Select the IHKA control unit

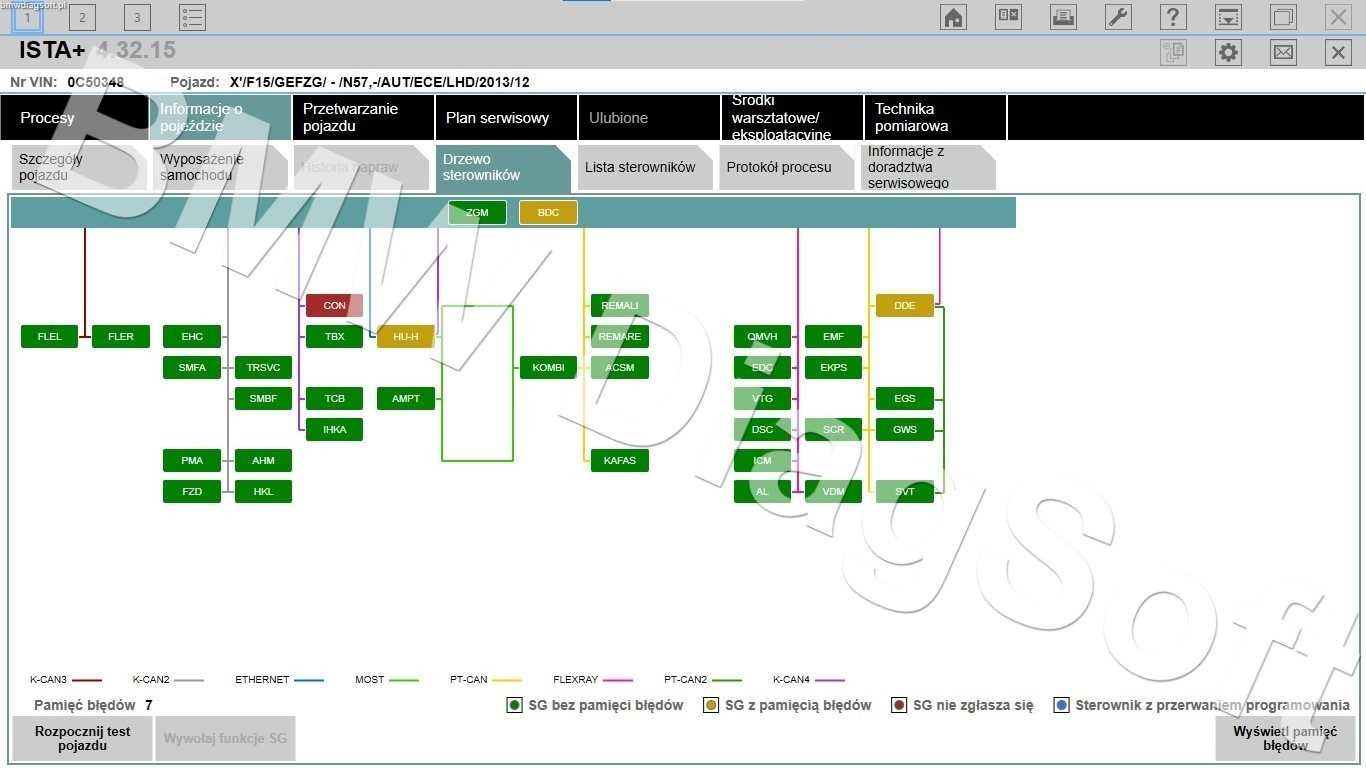(x=334, y=429)
